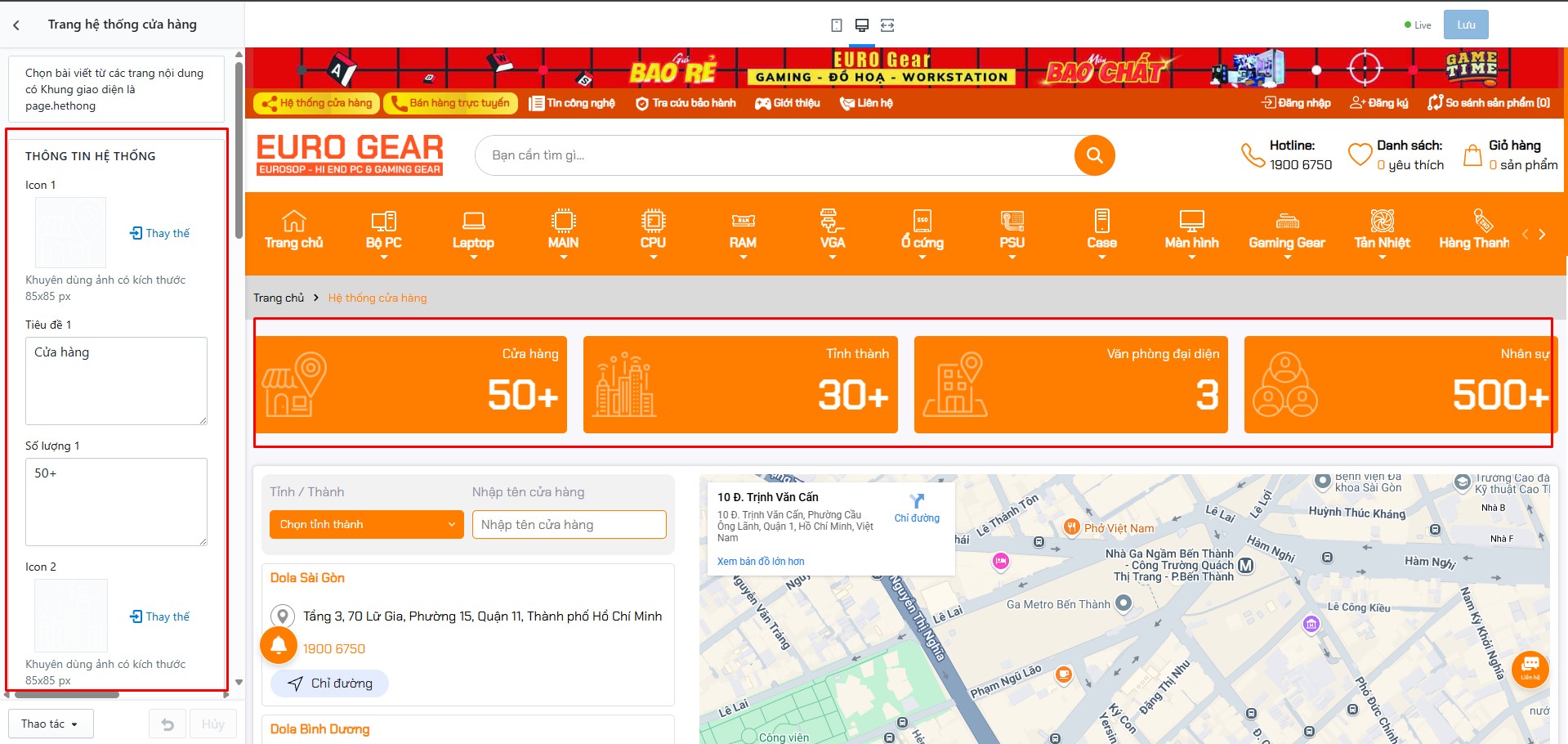Click the undo arrow icon button
Viewport: 1568px width, 744px height.
(x=168, y=724)
